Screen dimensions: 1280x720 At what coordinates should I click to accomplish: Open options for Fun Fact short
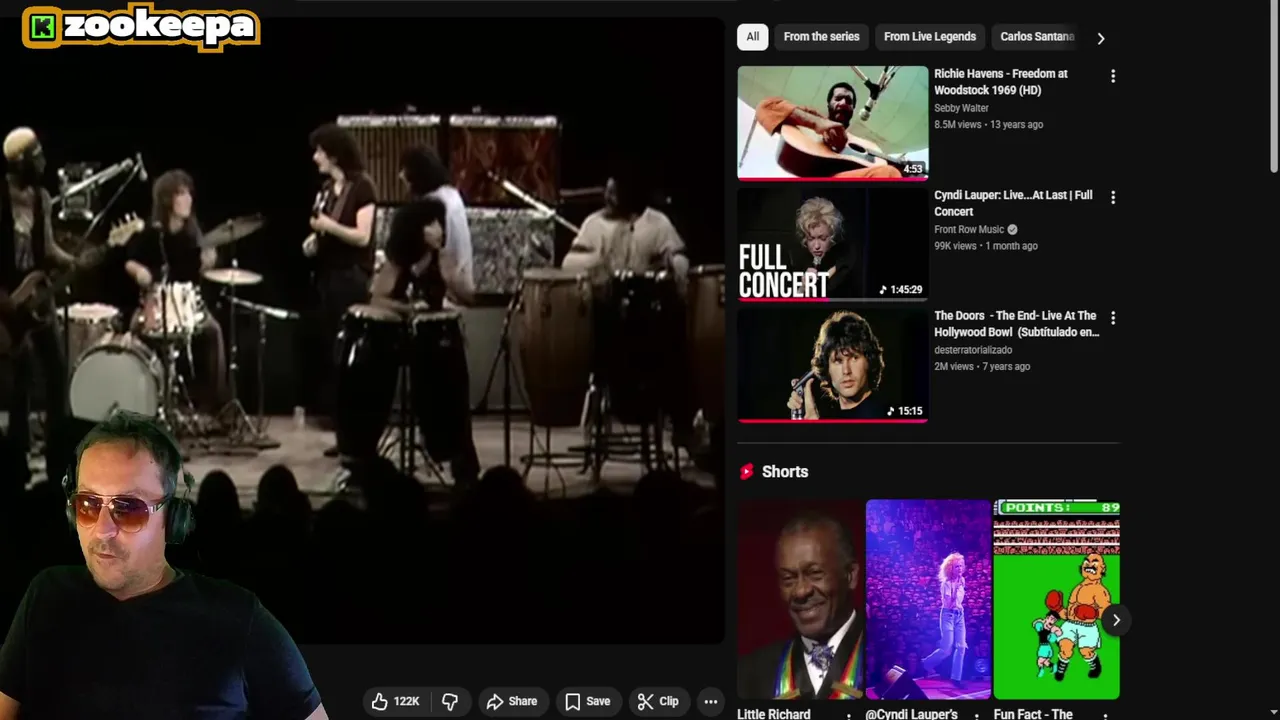click(1105, 716)
